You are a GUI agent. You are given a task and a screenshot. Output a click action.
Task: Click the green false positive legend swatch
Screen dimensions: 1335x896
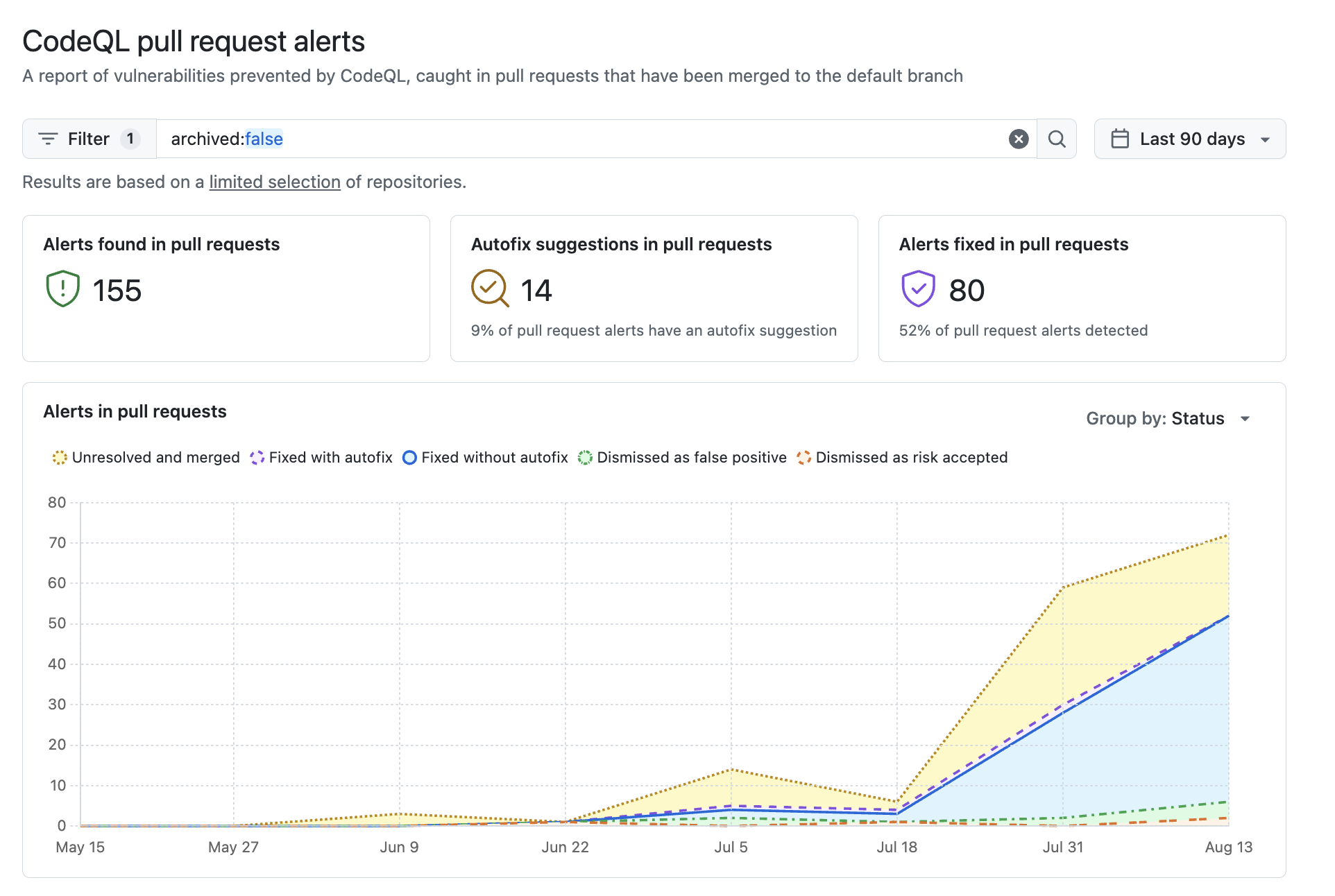click(x=585, y=458)
